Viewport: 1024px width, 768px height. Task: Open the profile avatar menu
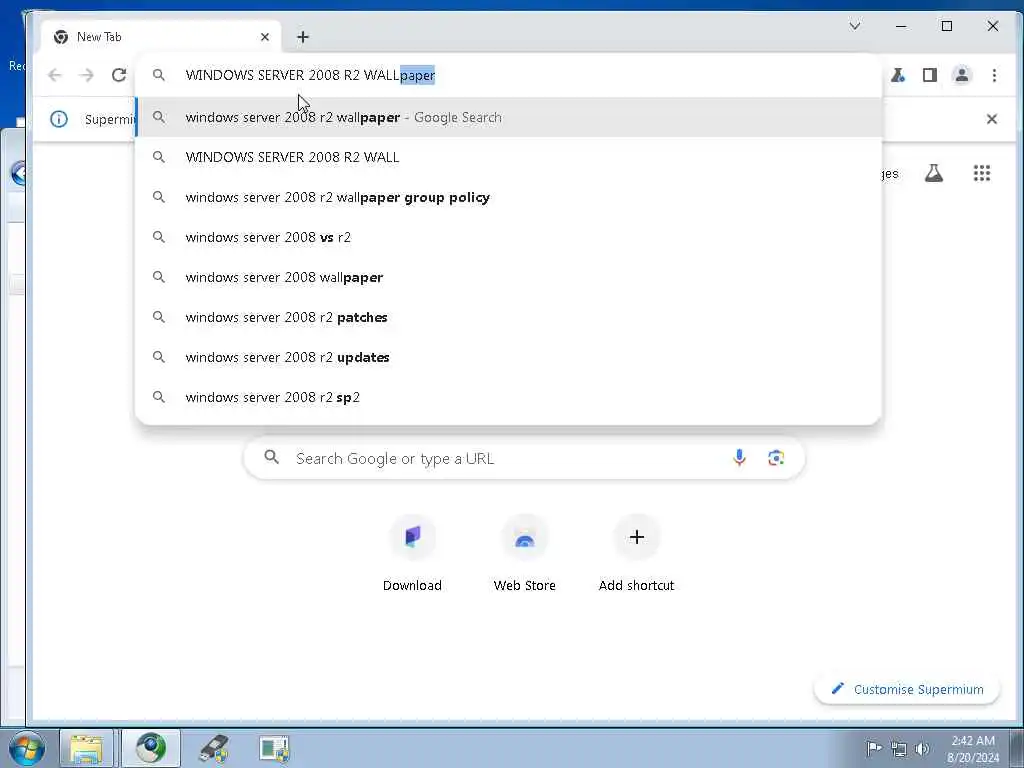961,75
